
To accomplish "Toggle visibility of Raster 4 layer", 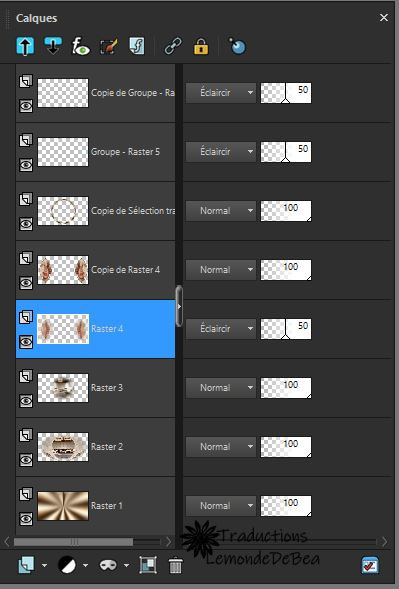I will point(26,342).
